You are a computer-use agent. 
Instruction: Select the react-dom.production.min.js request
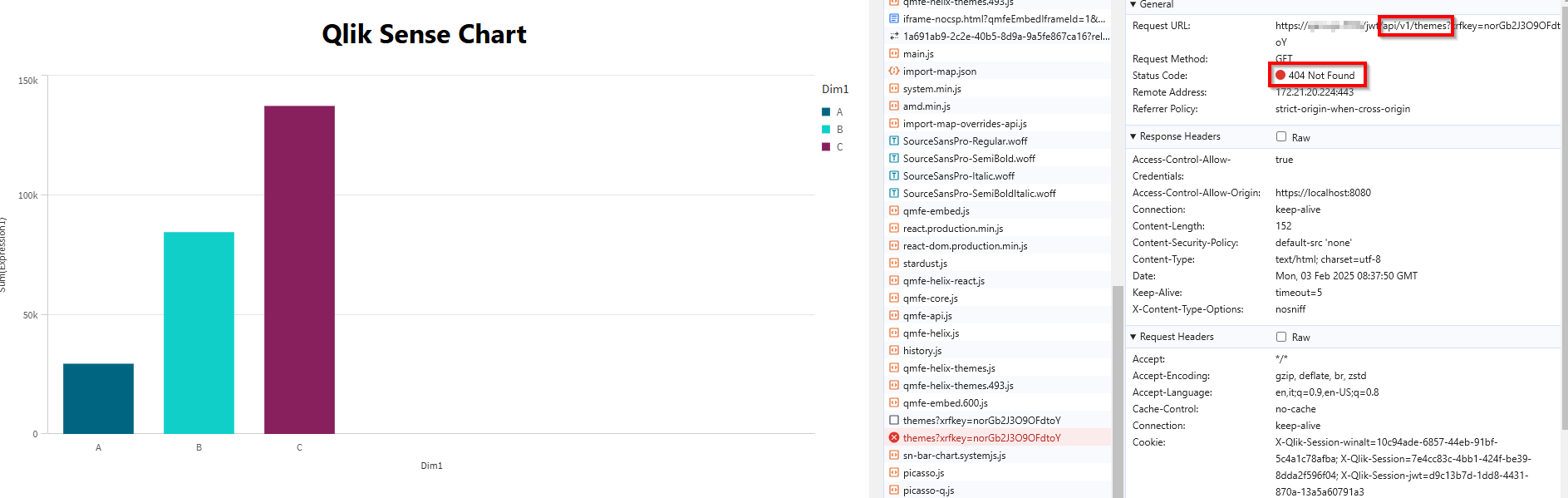999,245
